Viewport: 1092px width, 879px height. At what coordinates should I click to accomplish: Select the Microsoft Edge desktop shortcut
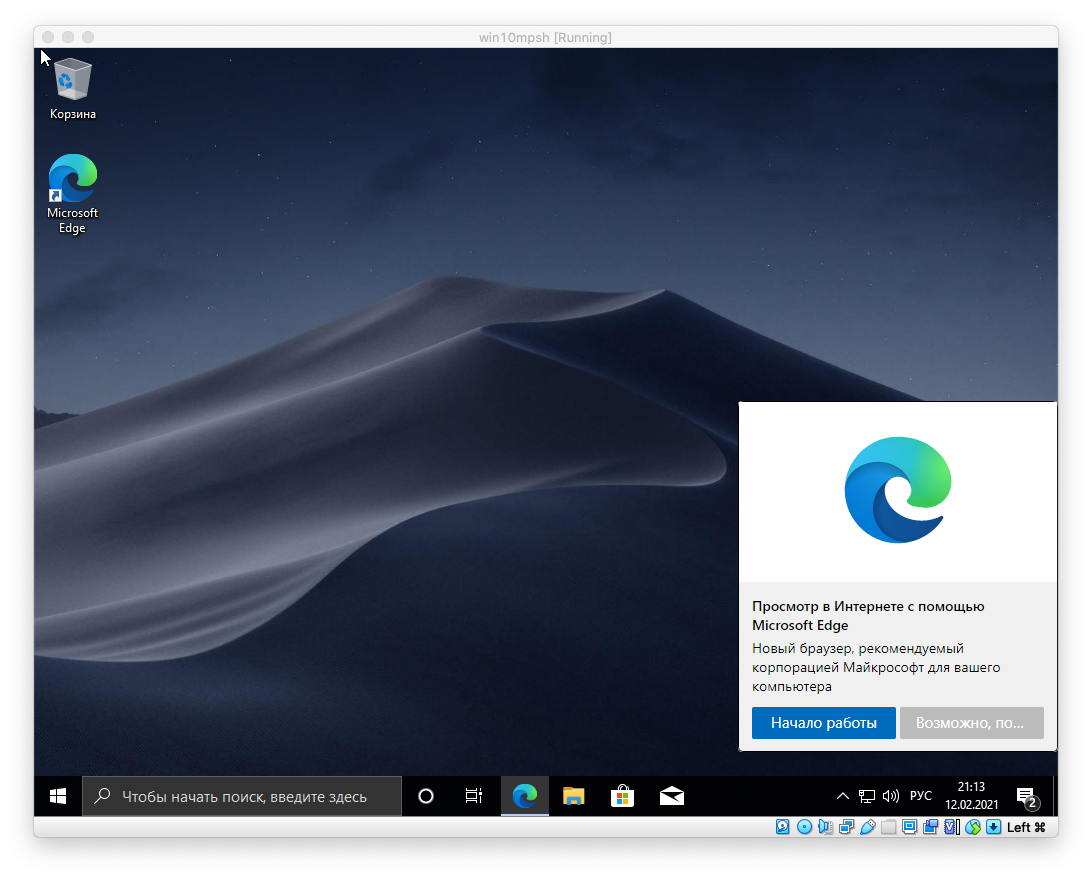point(72,194)
